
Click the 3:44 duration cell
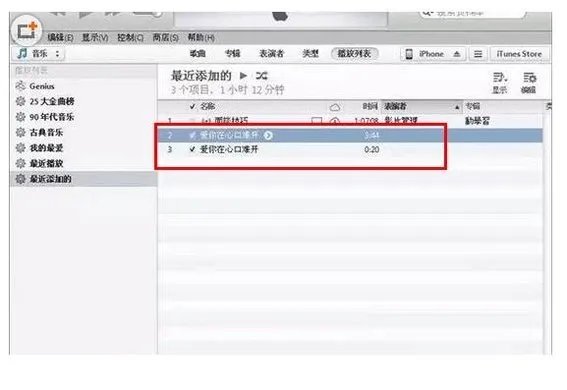pyautogui.click(x=371, y=135)
